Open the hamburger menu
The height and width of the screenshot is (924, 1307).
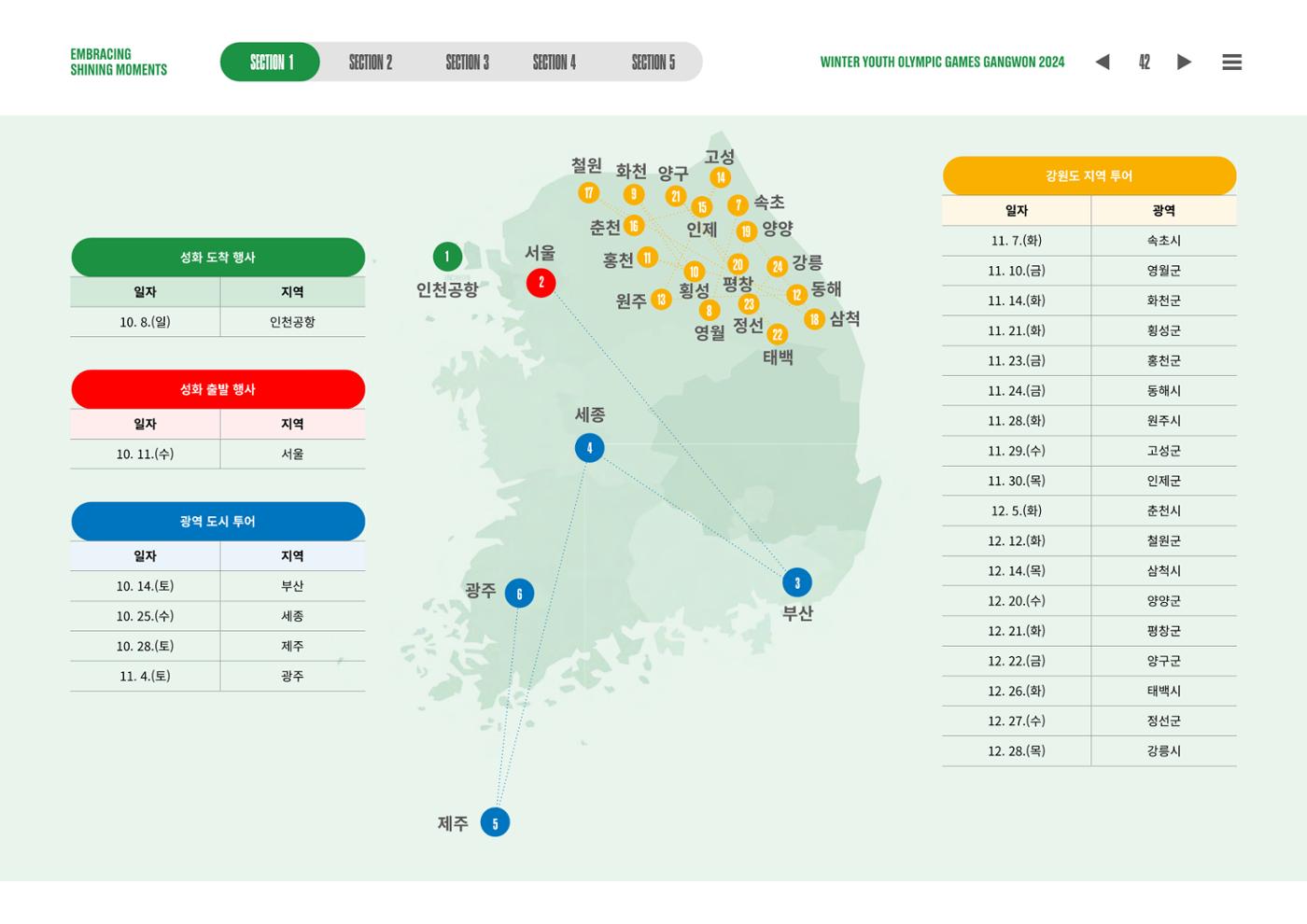[1231, 62]
